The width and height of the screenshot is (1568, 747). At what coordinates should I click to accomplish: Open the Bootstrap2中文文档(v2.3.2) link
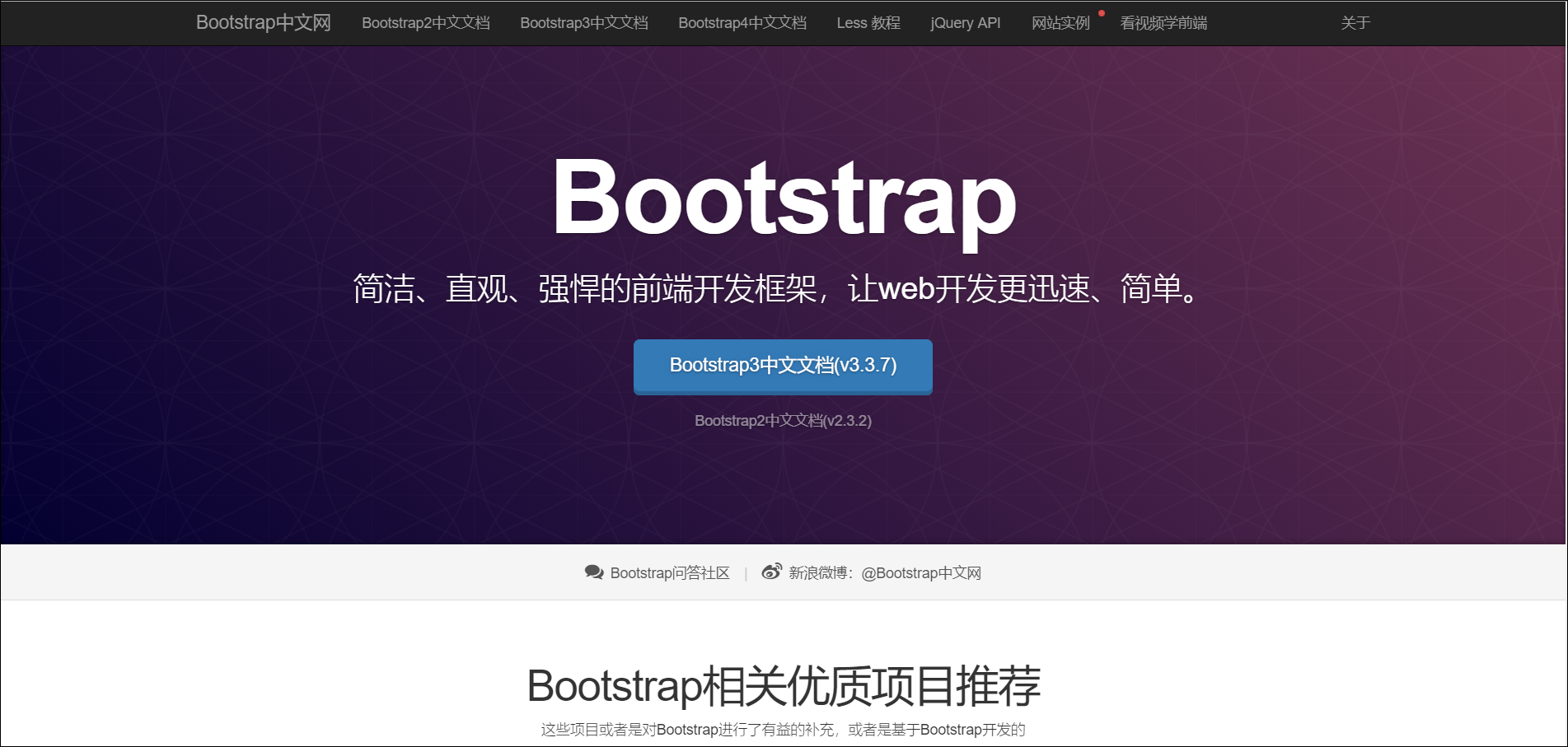pyautogui.click(x=783, y=421)
